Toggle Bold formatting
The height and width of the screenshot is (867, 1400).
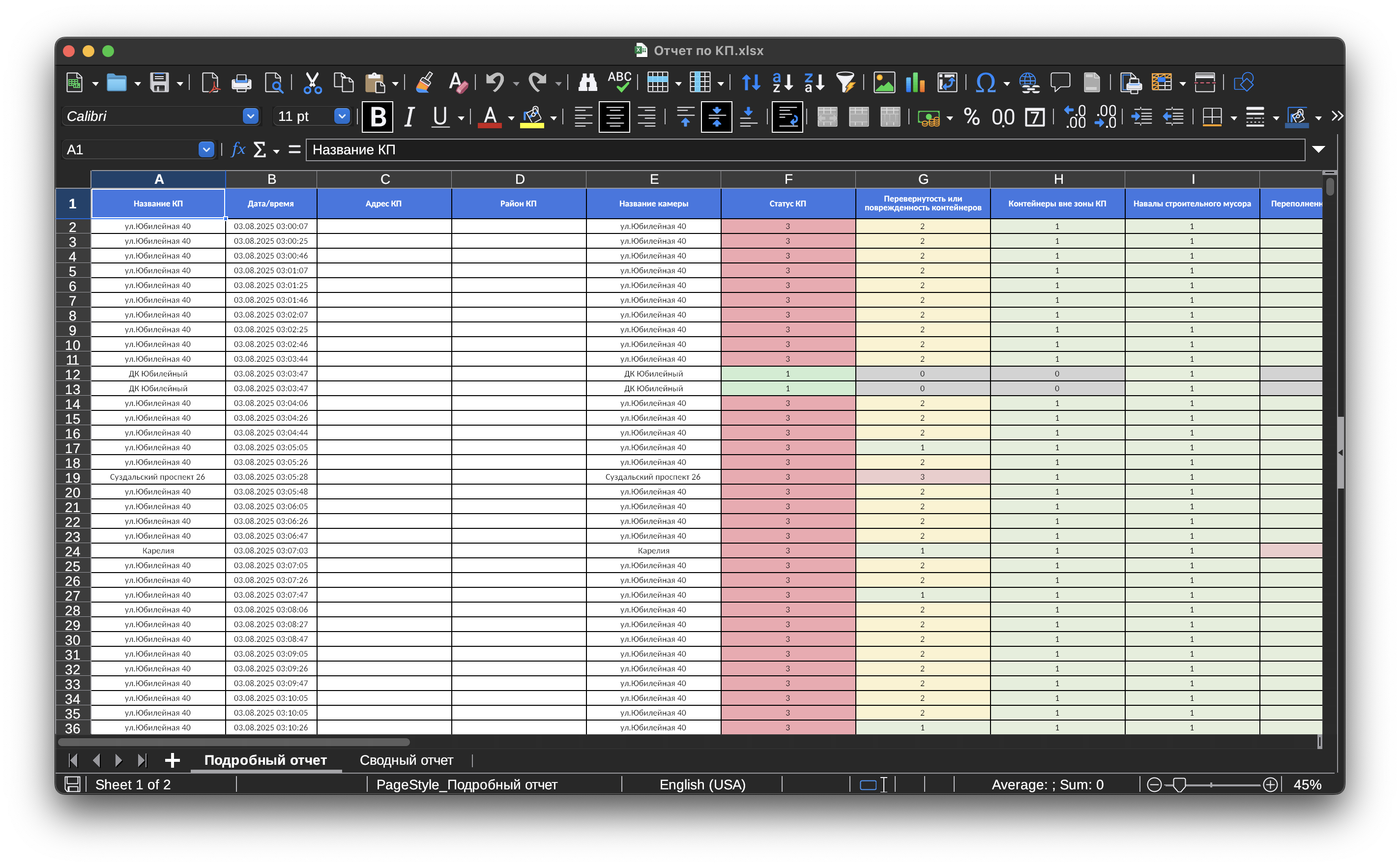[x=378, y=117]
